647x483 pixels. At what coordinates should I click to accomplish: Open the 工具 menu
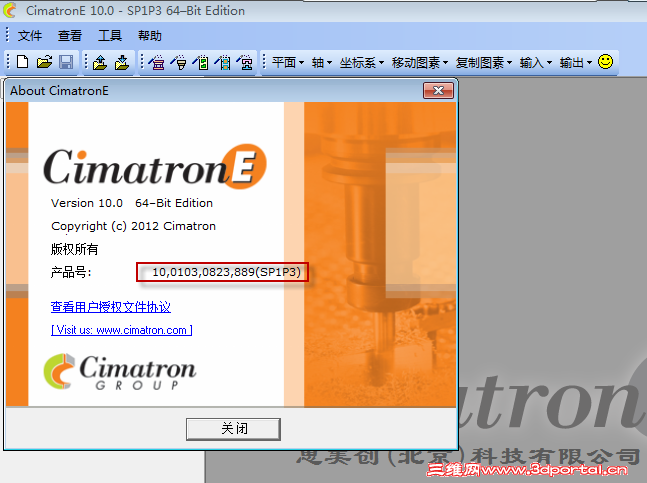point(110,36)
